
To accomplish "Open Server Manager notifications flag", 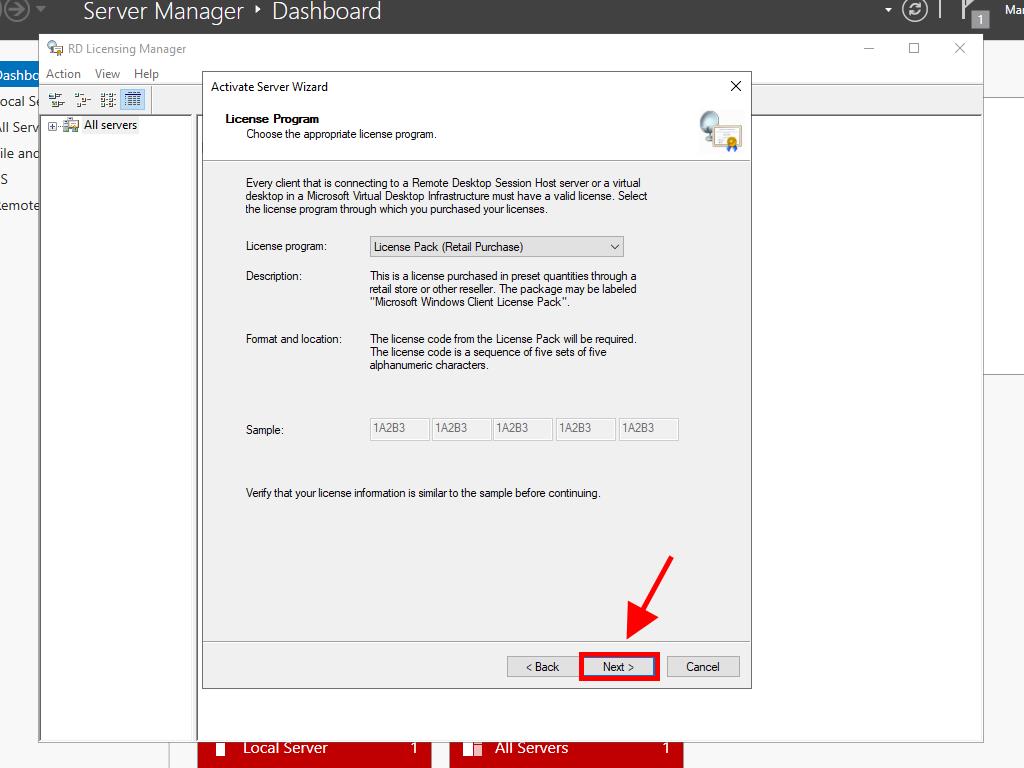I will pos(974,12).
